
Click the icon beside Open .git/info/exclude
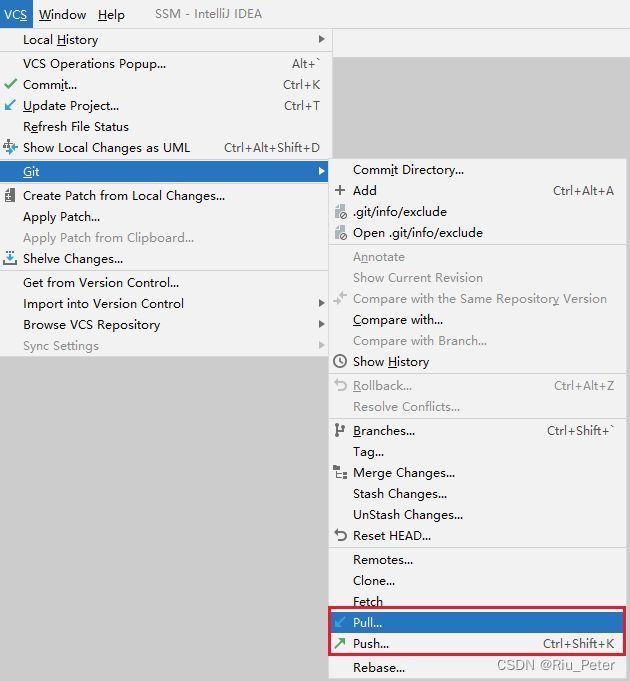tap(340, 233)
